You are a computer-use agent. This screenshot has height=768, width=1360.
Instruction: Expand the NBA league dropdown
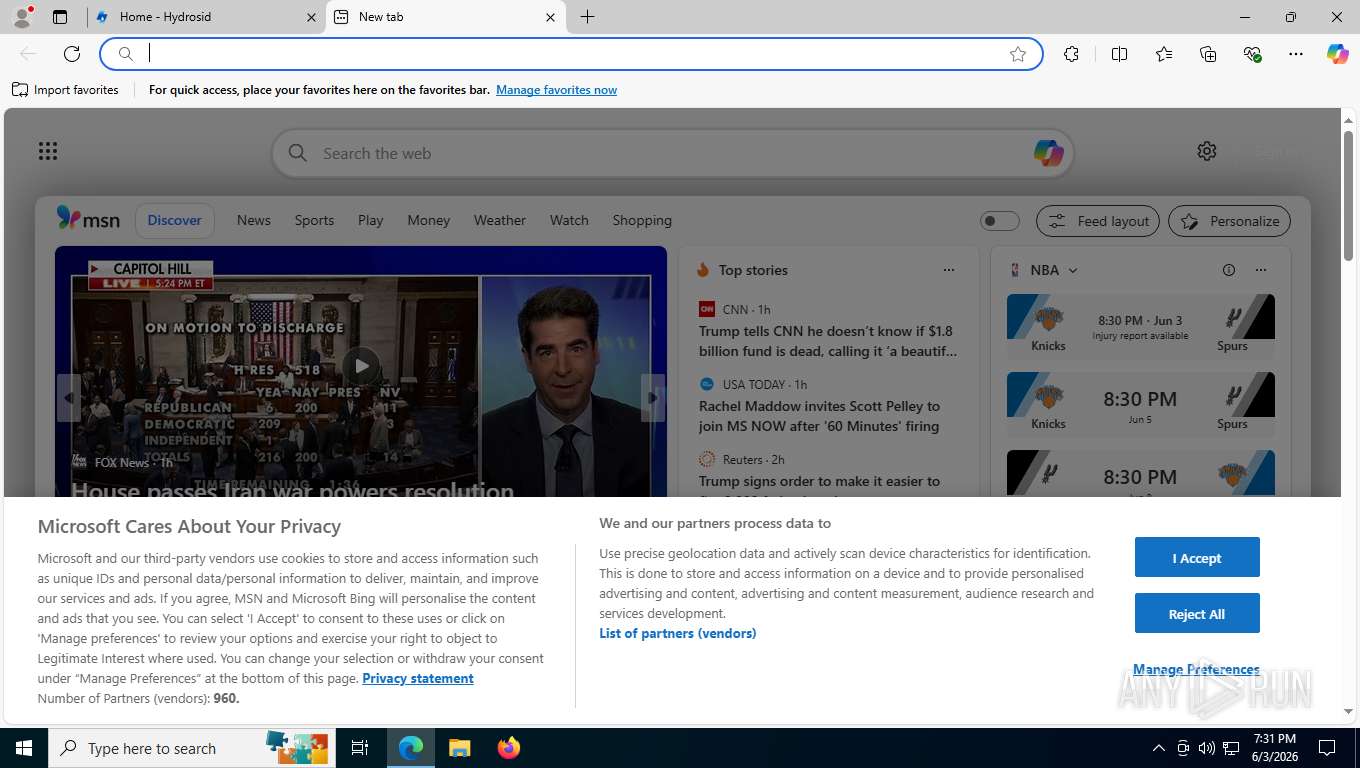pos(1073,270)
